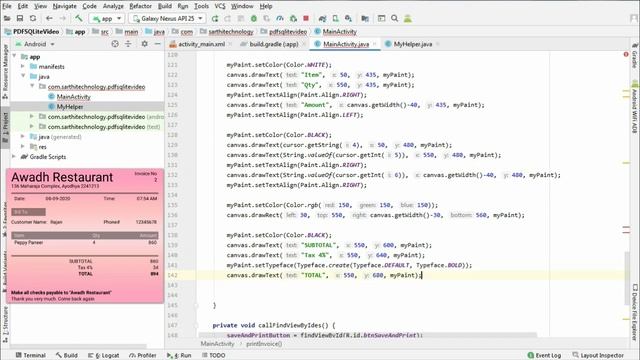Open the Terminal tool window

[31, 355]
